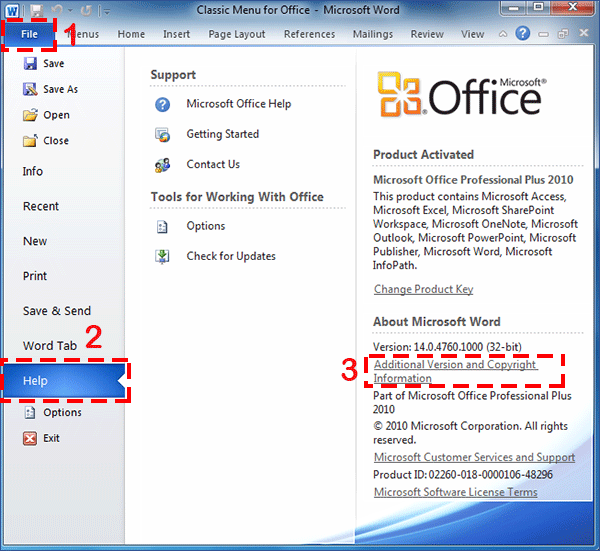The width and height of the screenshot is (600, 551).
Task: Click the Product Activated heading
Action: [x=424, y=155]
